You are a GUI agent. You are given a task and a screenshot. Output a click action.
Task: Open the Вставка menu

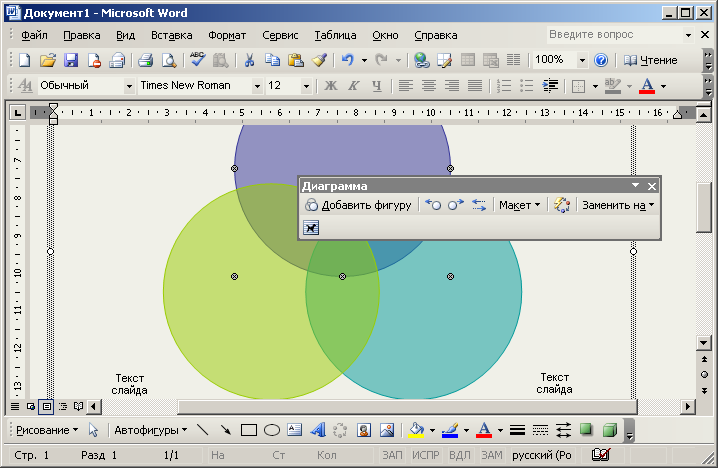[x=172, y=35]
